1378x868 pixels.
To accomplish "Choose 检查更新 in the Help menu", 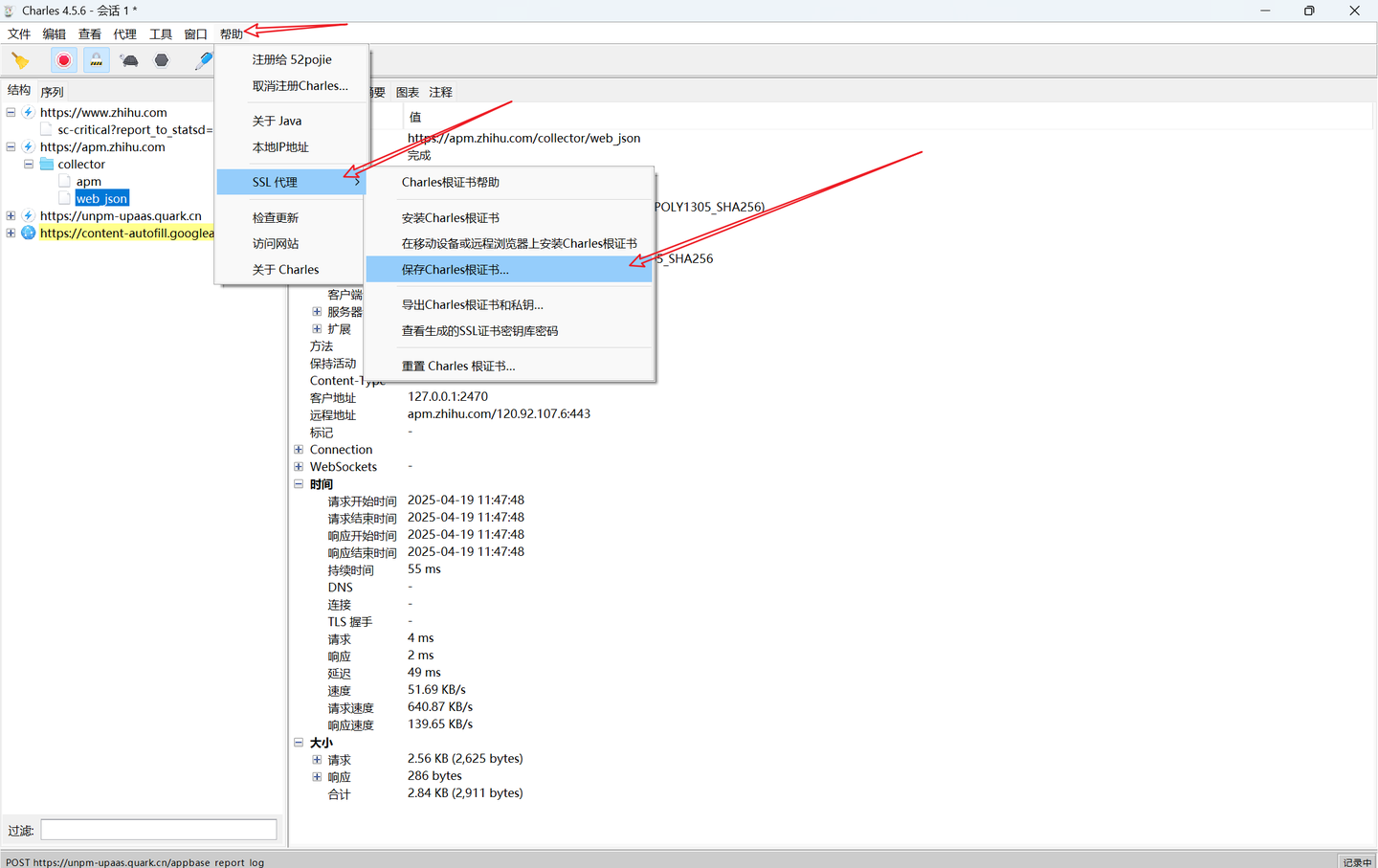I will [292, 217].
